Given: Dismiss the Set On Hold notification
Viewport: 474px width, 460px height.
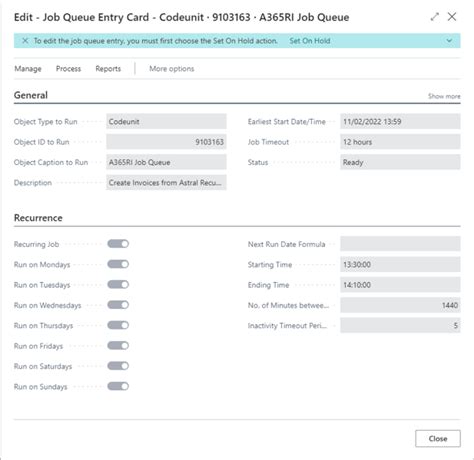Looking at the screenshot, I should pos(25,41).
